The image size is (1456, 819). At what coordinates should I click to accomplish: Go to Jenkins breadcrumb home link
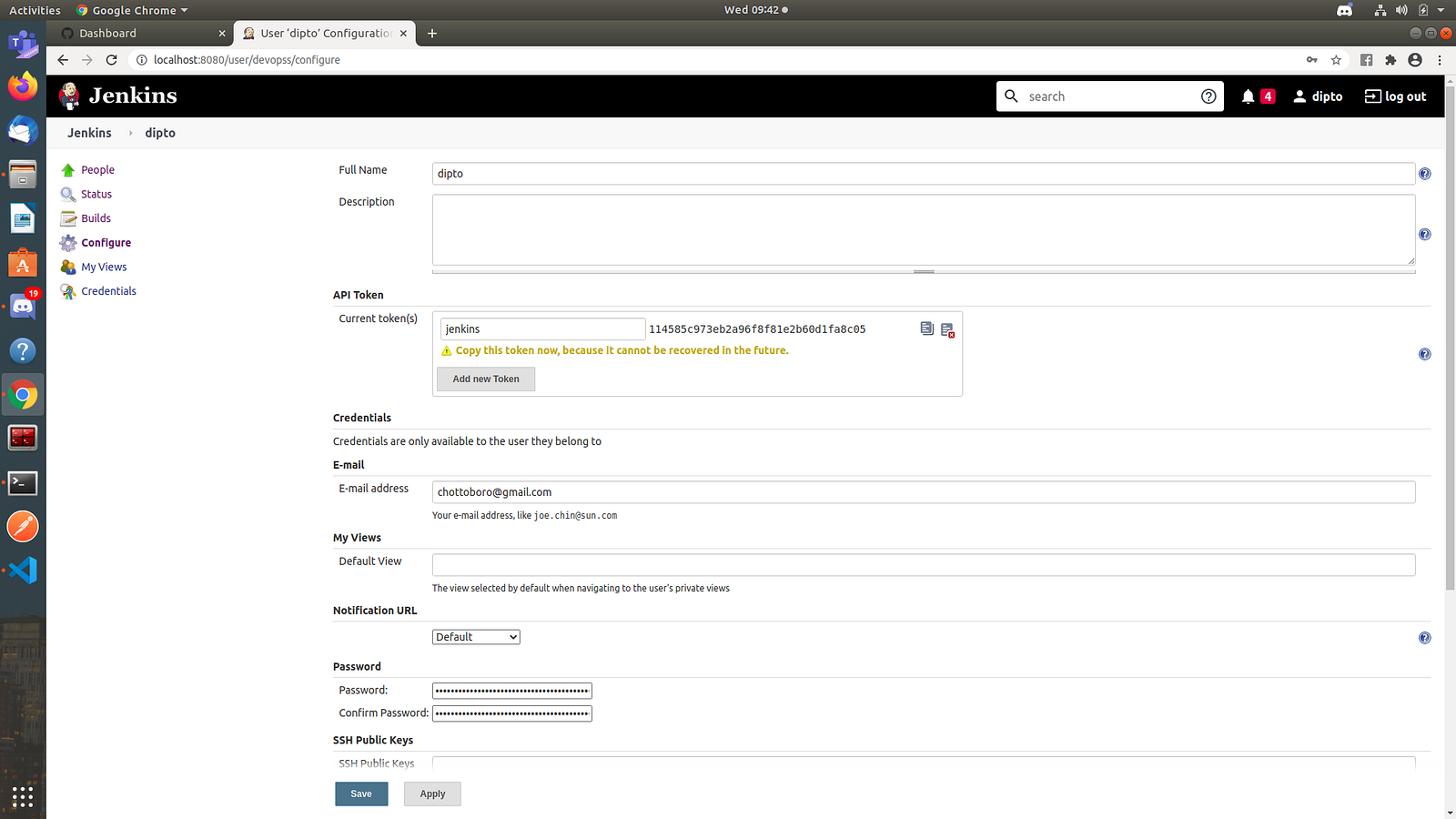coord(89,133)
